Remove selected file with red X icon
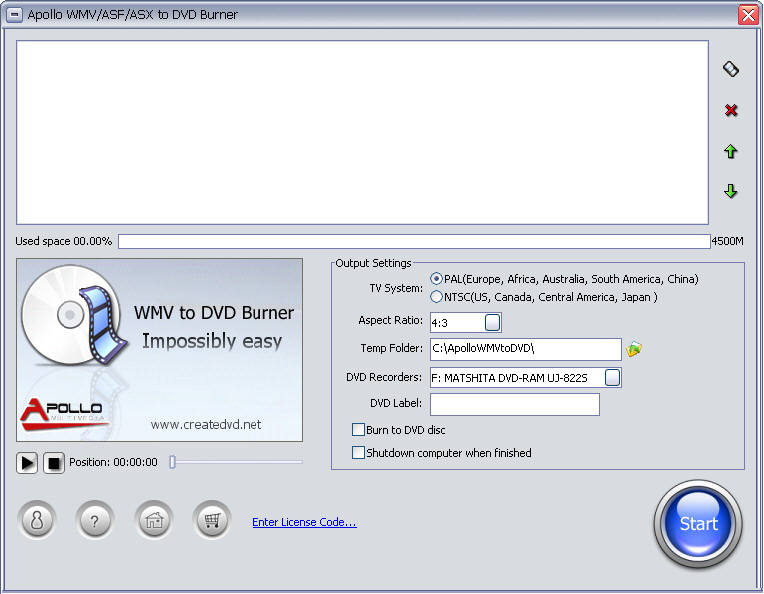The image size is (764, 594). 730,111
